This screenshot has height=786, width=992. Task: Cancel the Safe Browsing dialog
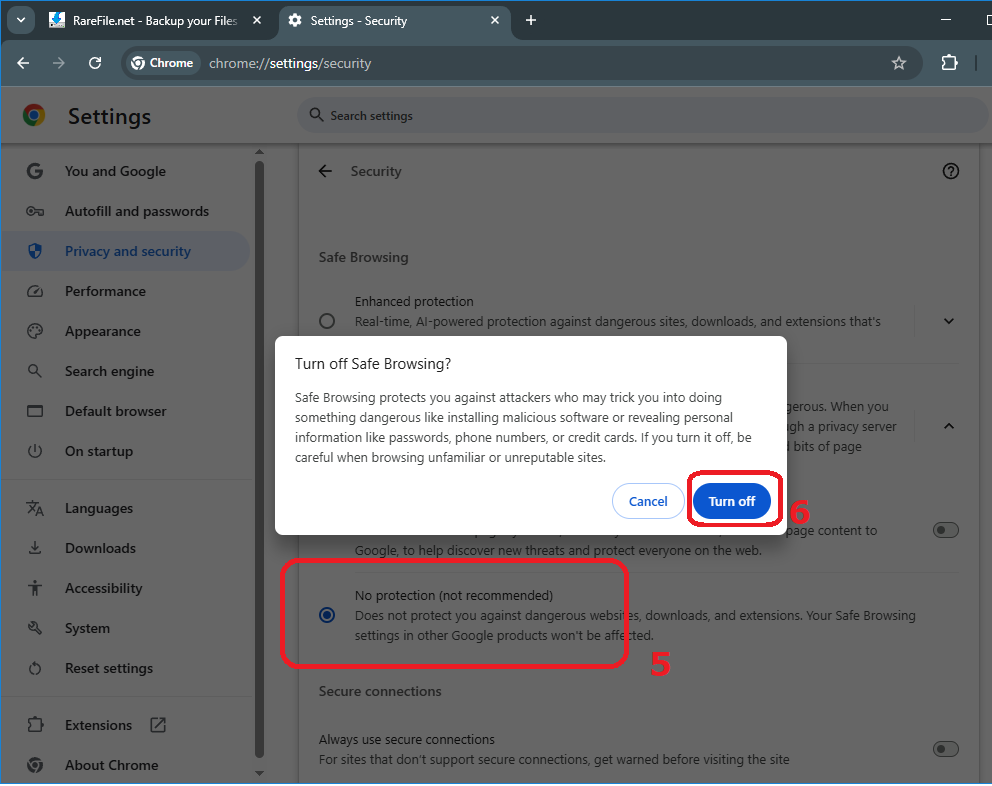coord(647,501)
